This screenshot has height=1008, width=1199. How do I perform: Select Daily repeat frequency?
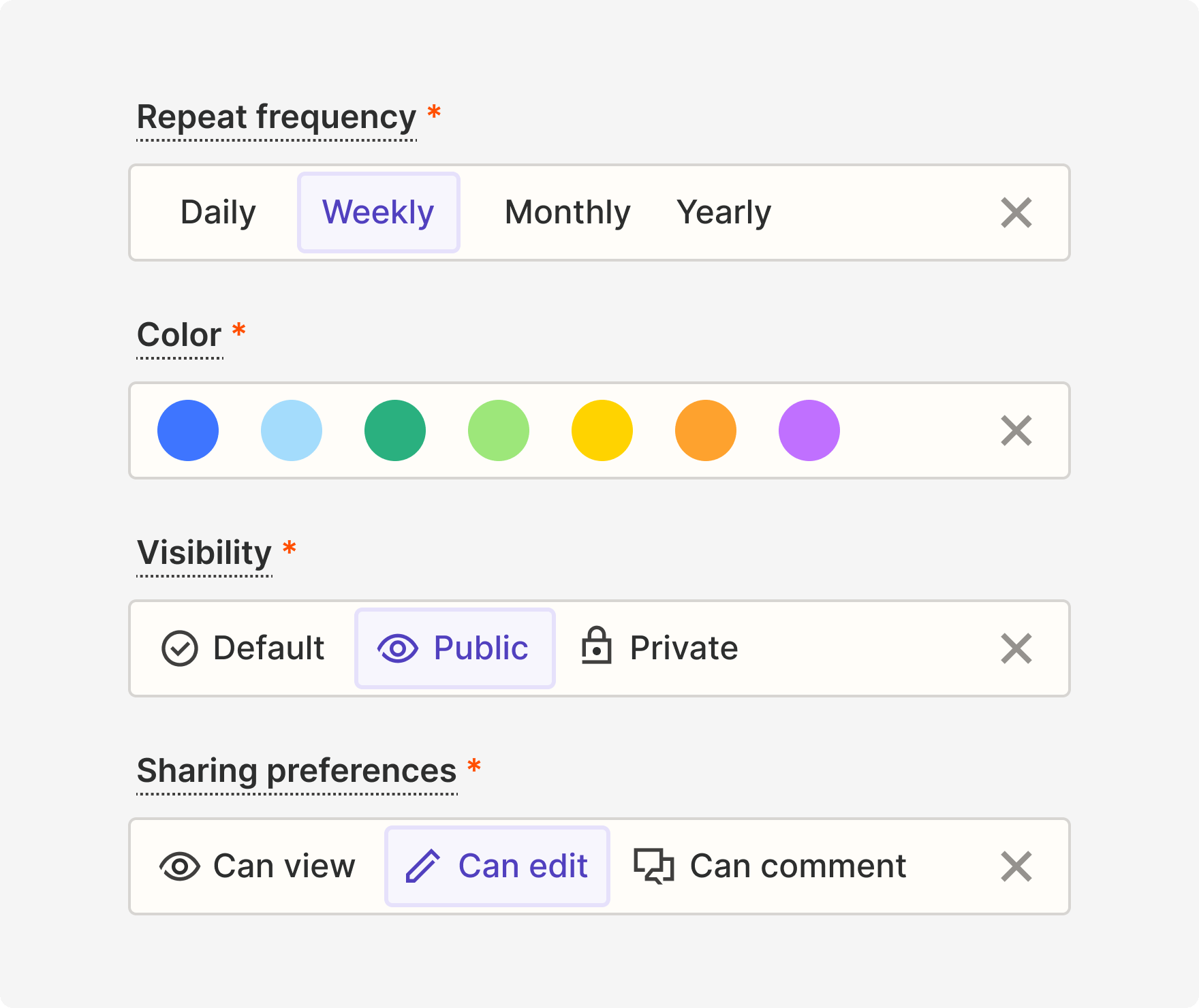[x=218, y=212]
